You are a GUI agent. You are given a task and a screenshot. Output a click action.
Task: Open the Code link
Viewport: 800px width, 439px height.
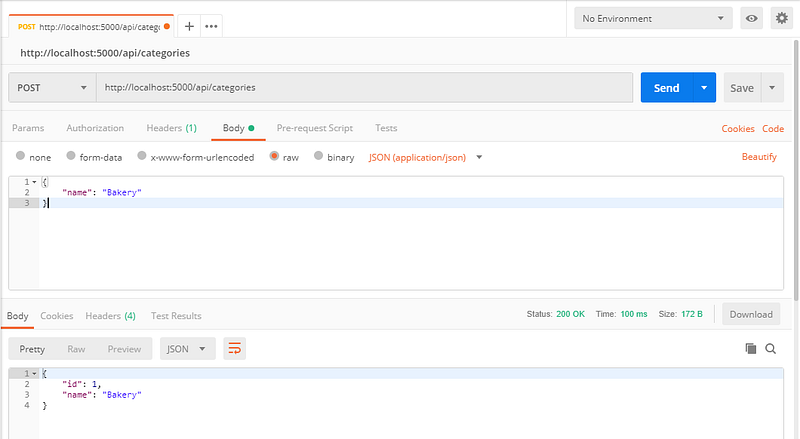click(x=773, y=129)
